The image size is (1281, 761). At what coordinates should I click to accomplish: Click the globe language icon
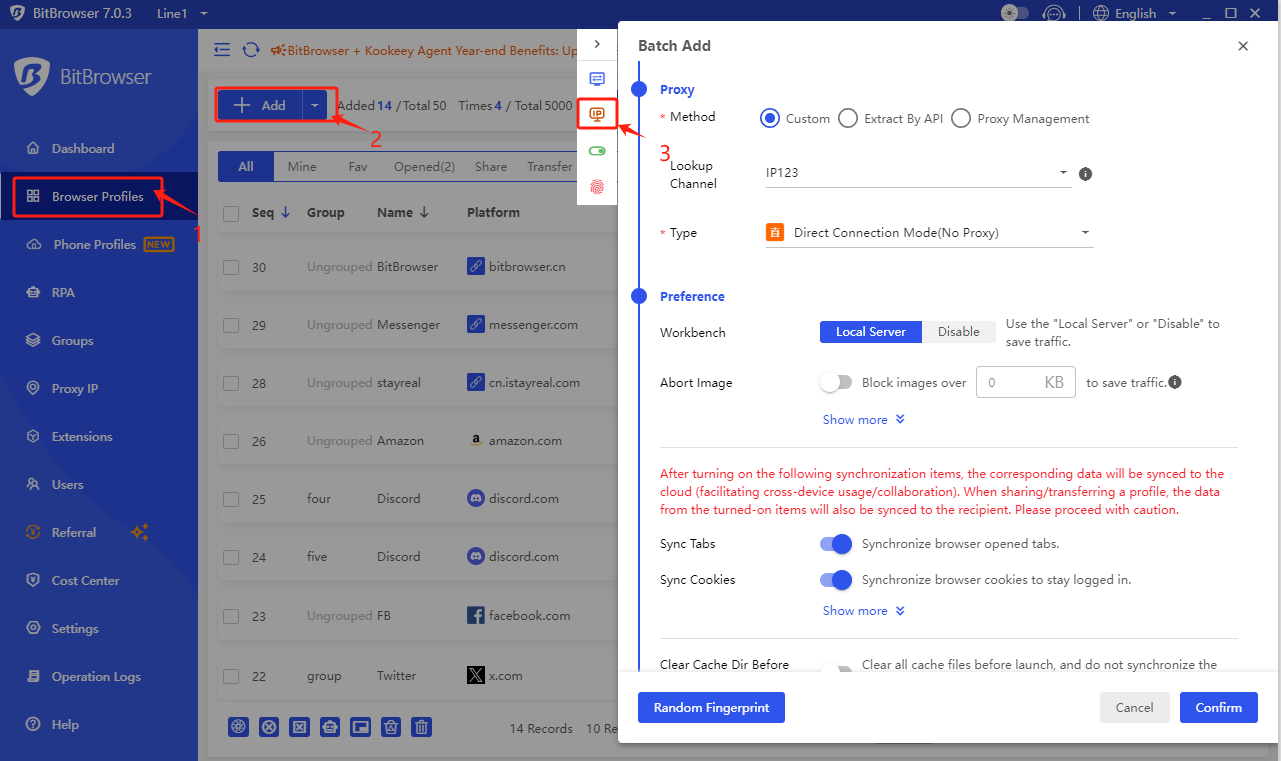[x=1101, y=13]
